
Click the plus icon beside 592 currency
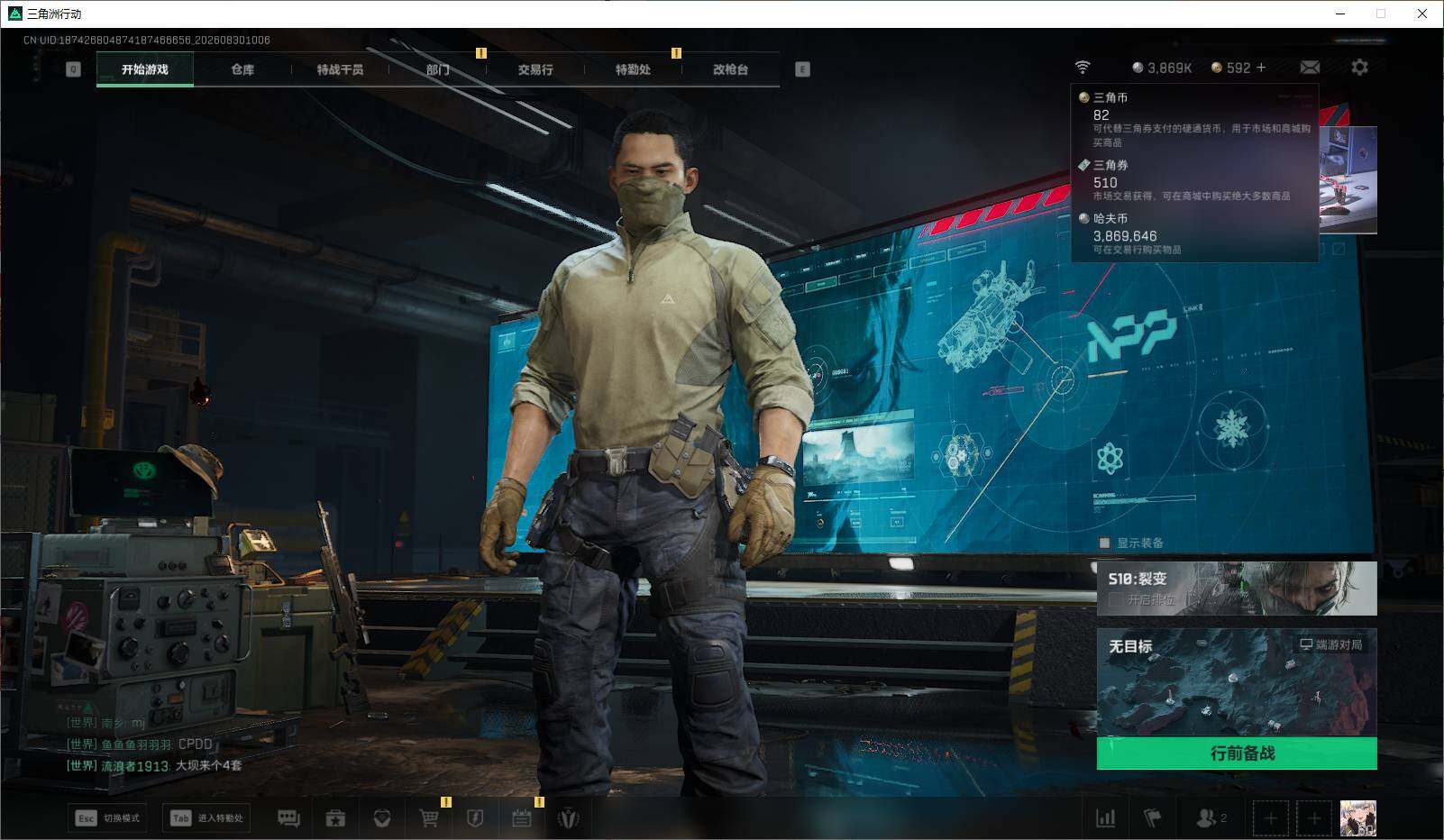[x=1261, y=68]
